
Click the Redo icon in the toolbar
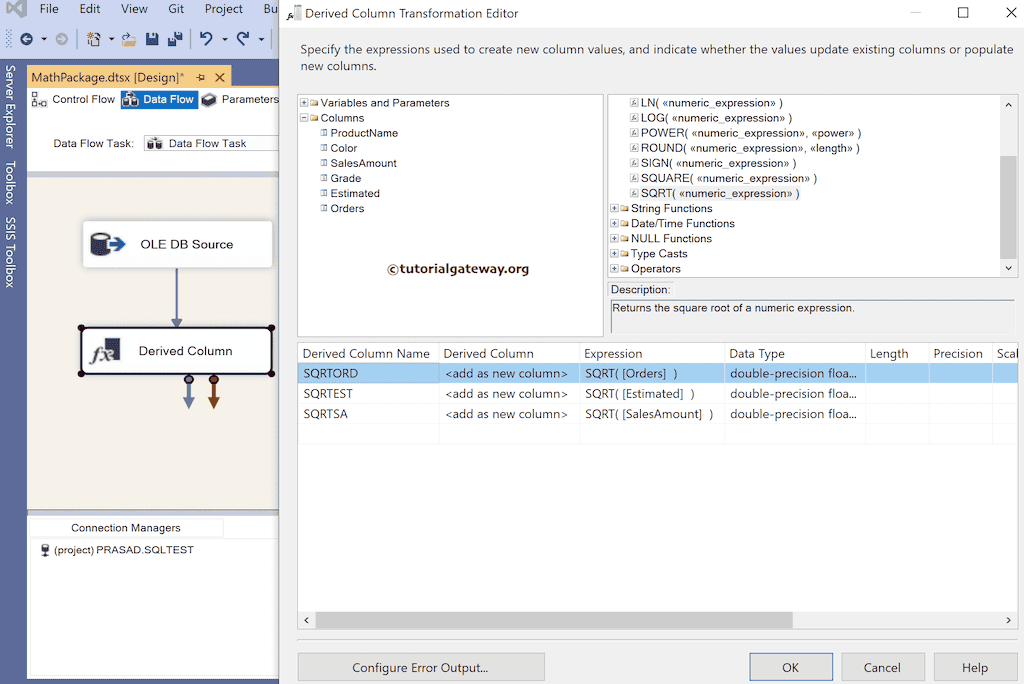point(243,38)
